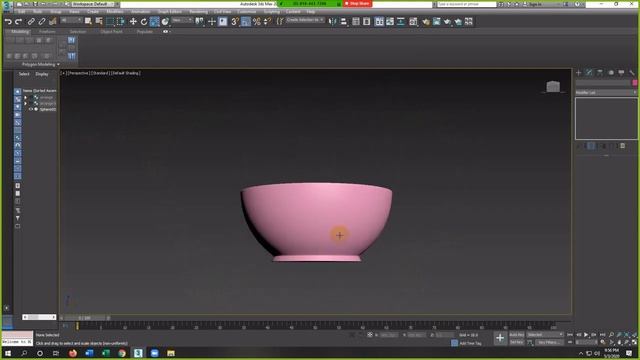
Task: Select the Select and Link chain icon
Action: click(31, 22)
